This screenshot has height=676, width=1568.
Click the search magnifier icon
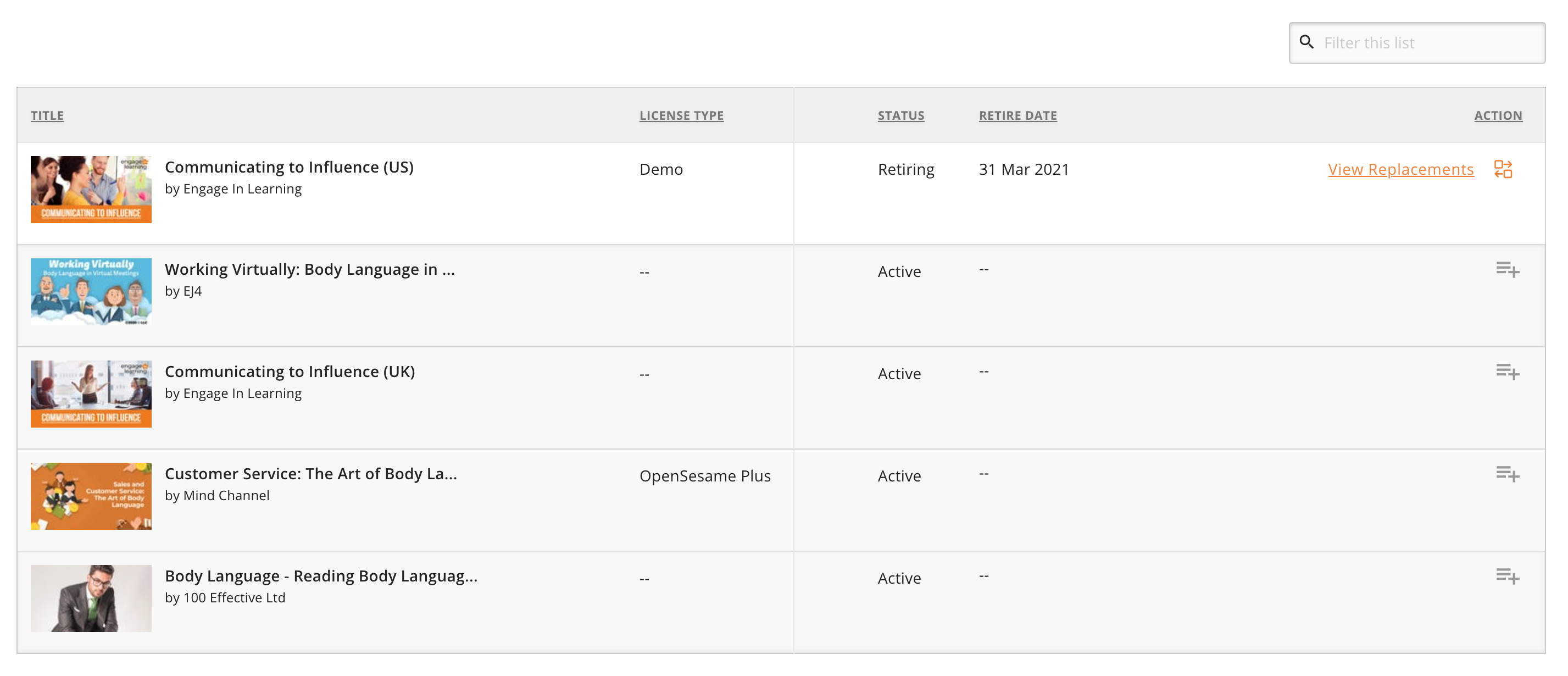[x=1306, y=42]
